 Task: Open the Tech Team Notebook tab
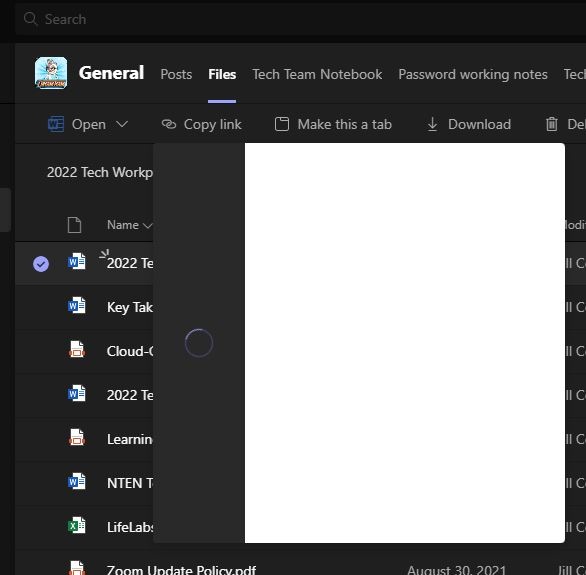(317, 74)
